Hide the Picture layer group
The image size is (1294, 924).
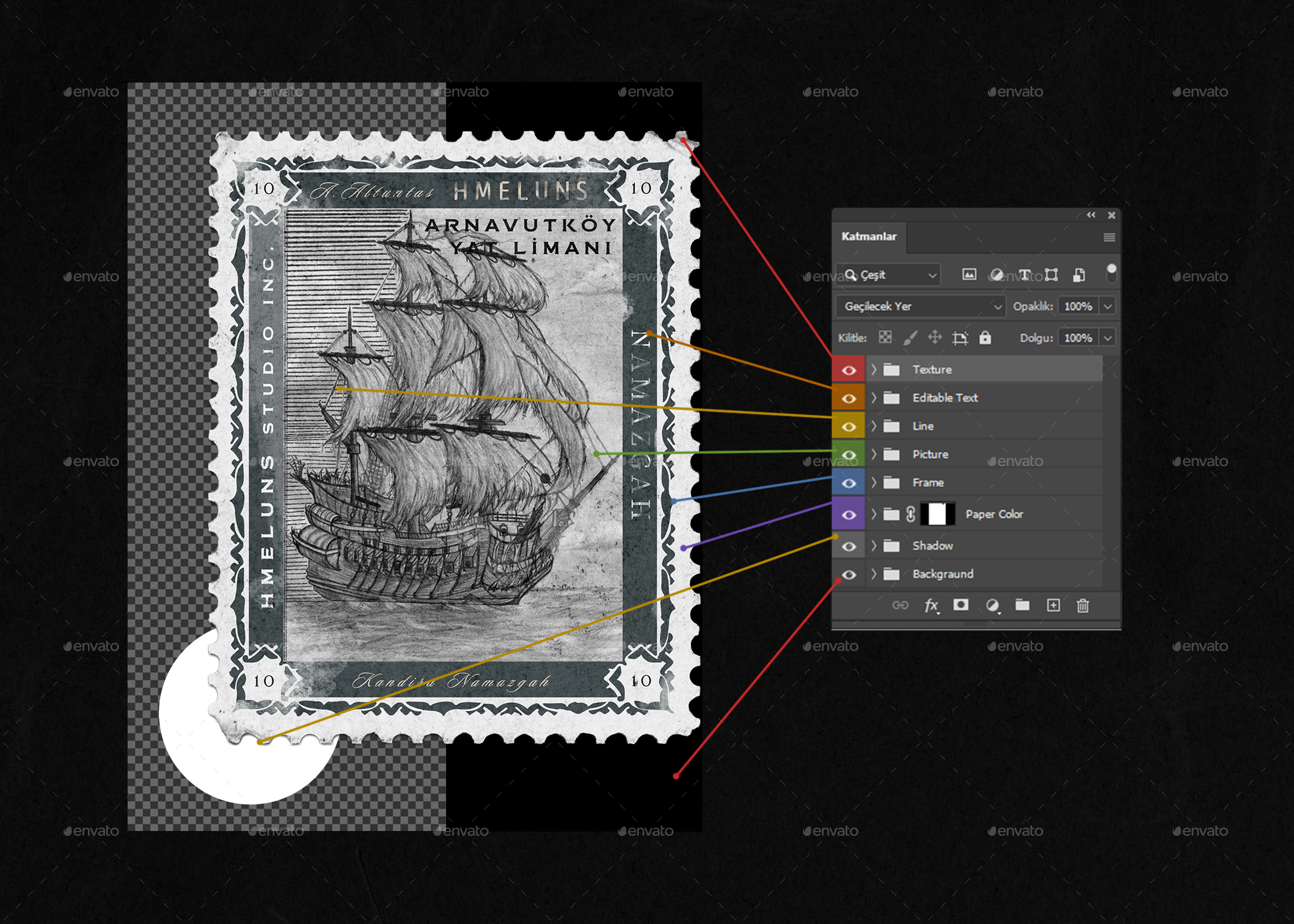848,455
